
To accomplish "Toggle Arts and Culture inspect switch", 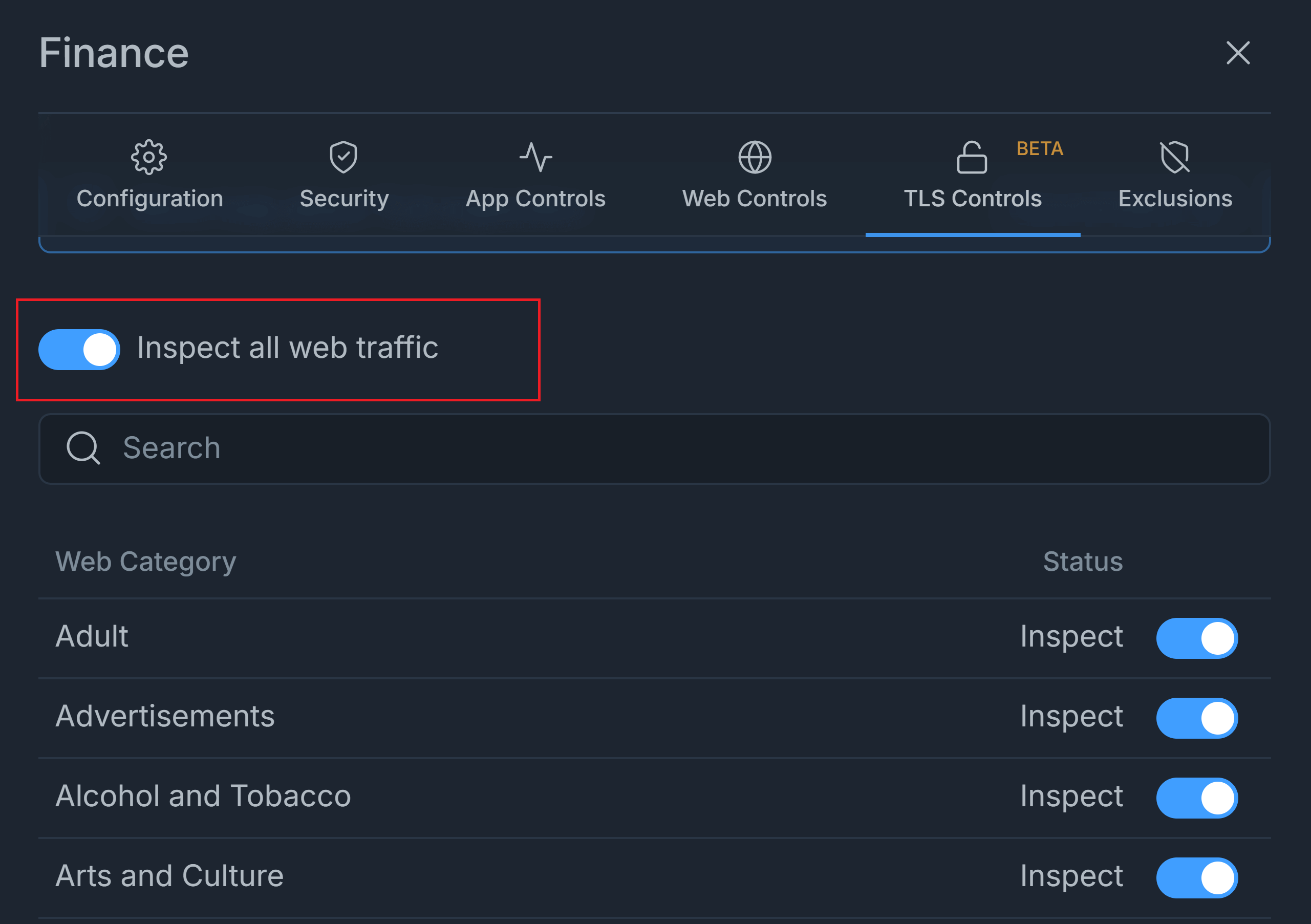I will [x=1196, y=878].
